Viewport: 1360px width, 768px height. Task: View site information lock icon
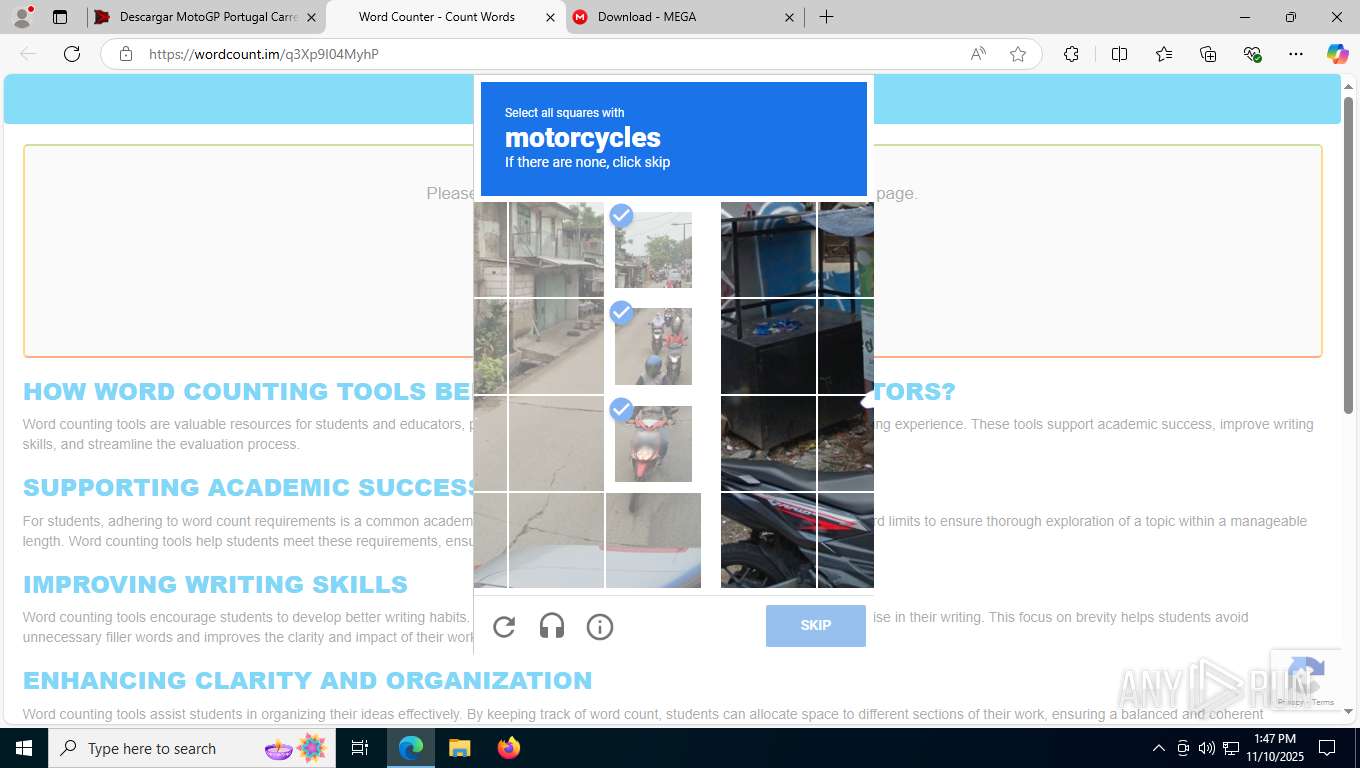[126, 54]
